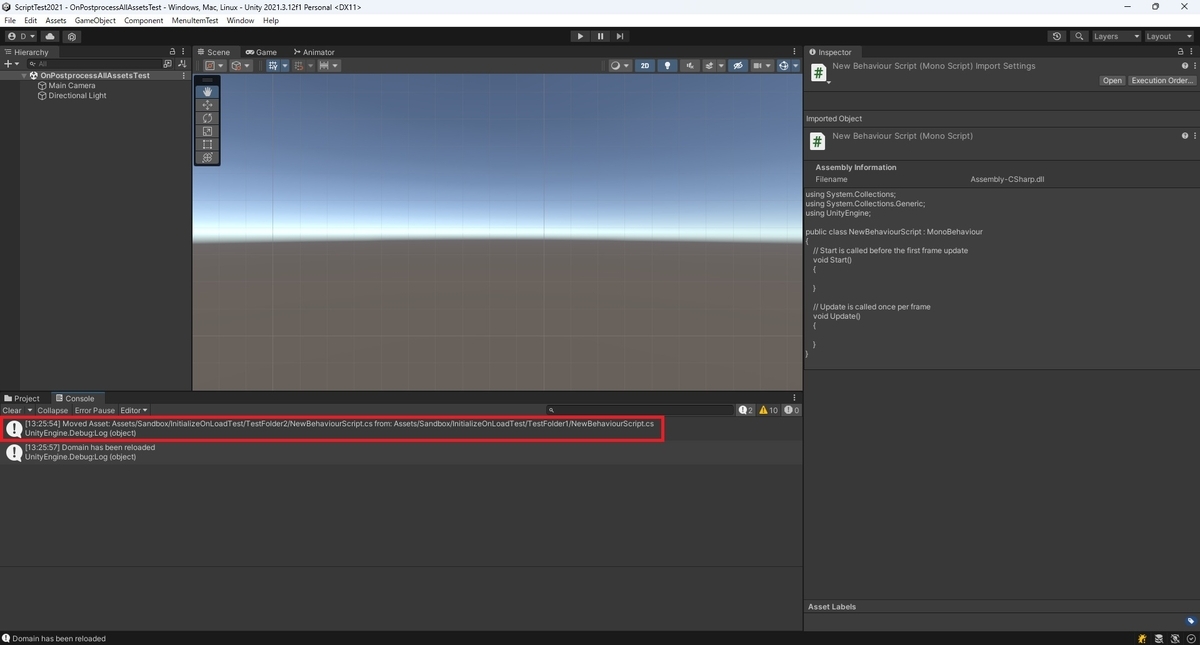Open the GameObject menu
This screenshot has height=645, width=1200.
point(95,20)
